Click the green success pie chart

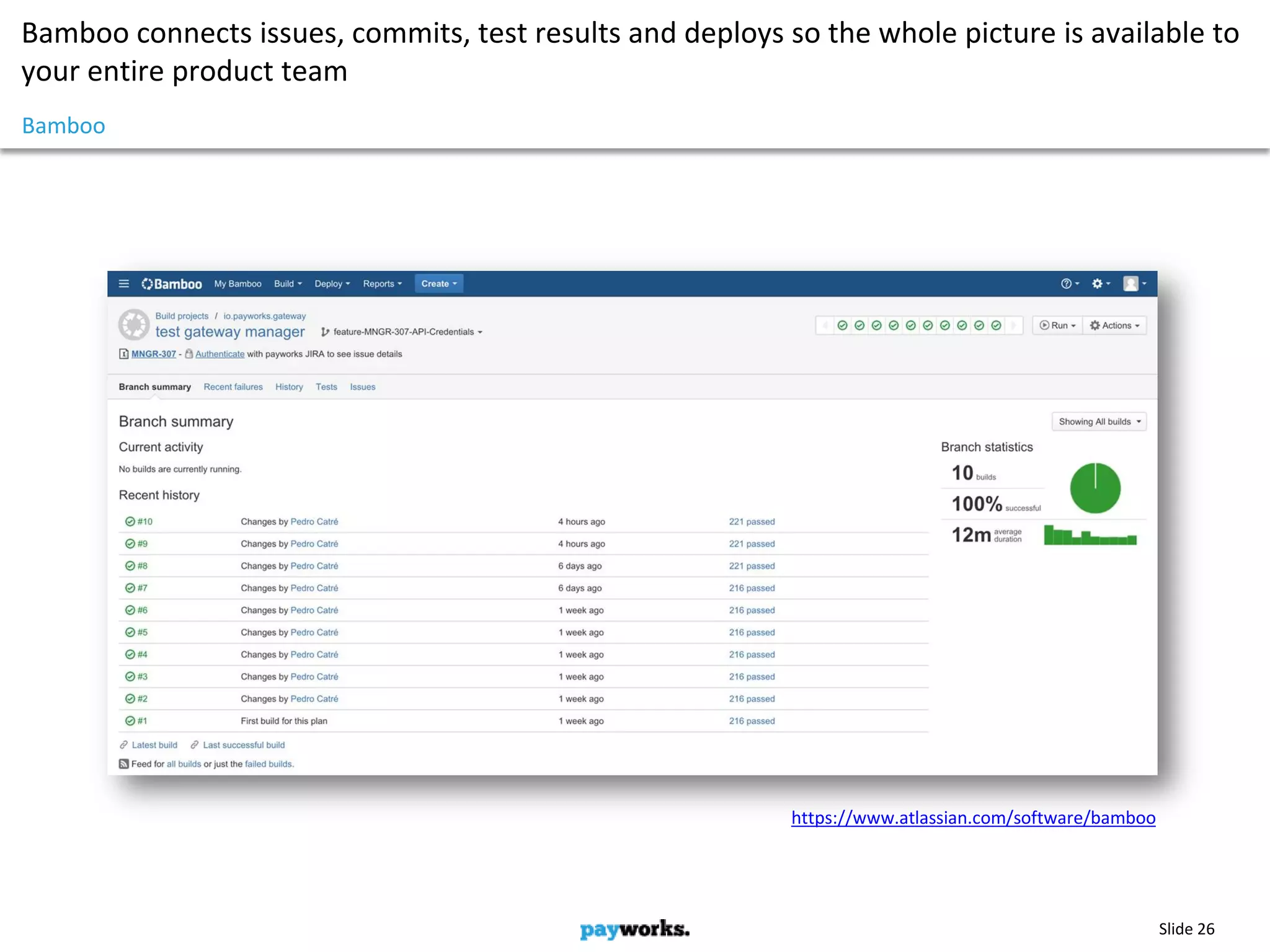point(1095,488)
